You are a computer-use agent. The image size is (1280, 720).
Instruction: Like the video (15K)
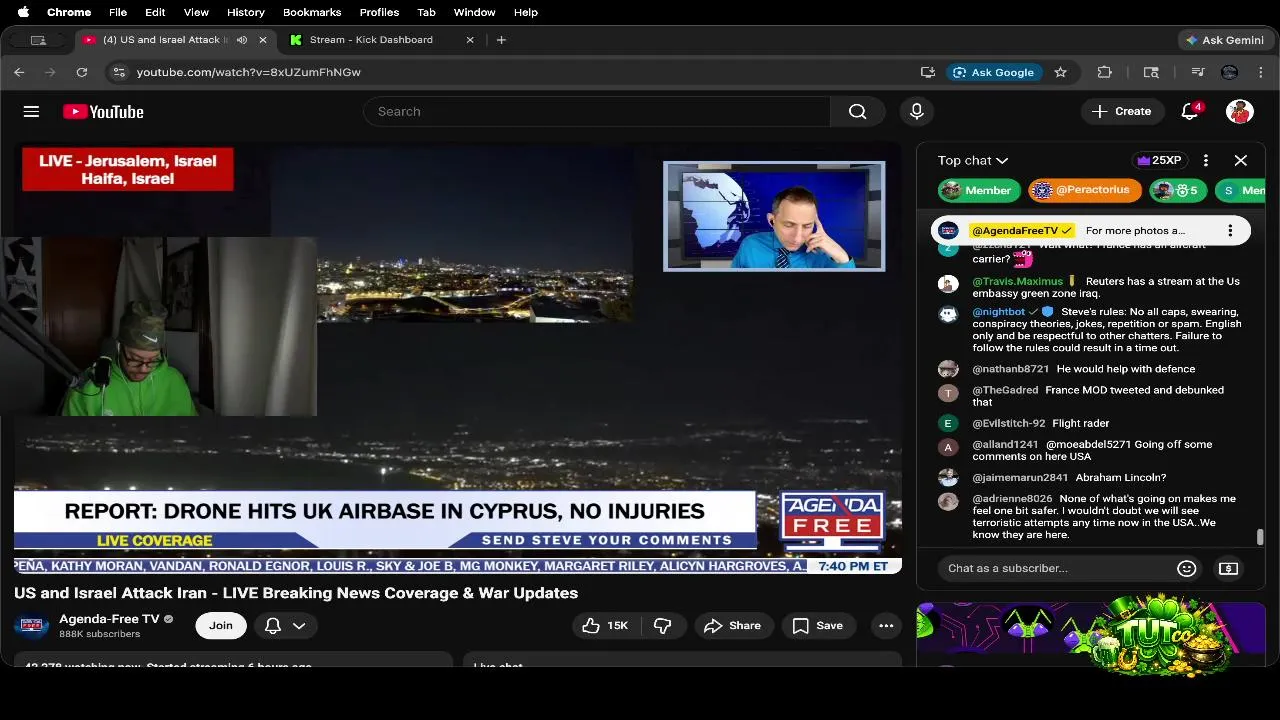pos(605,626)
